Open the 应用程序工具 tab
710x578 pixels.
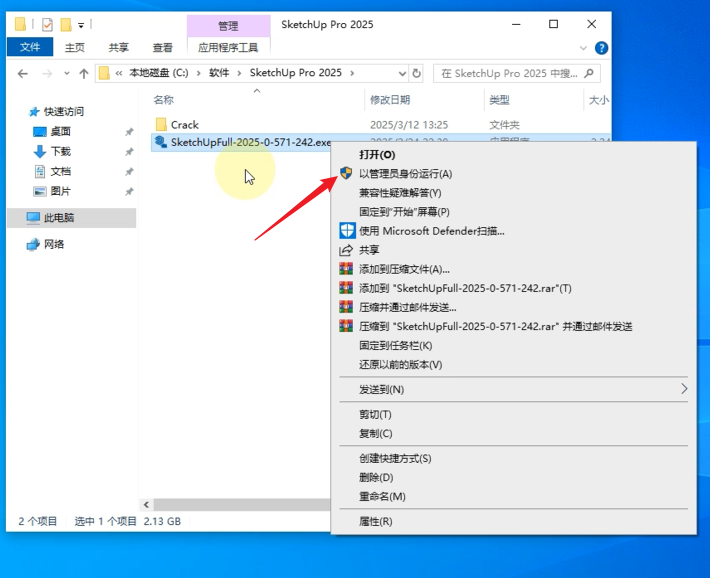click(x=228, y=48)
